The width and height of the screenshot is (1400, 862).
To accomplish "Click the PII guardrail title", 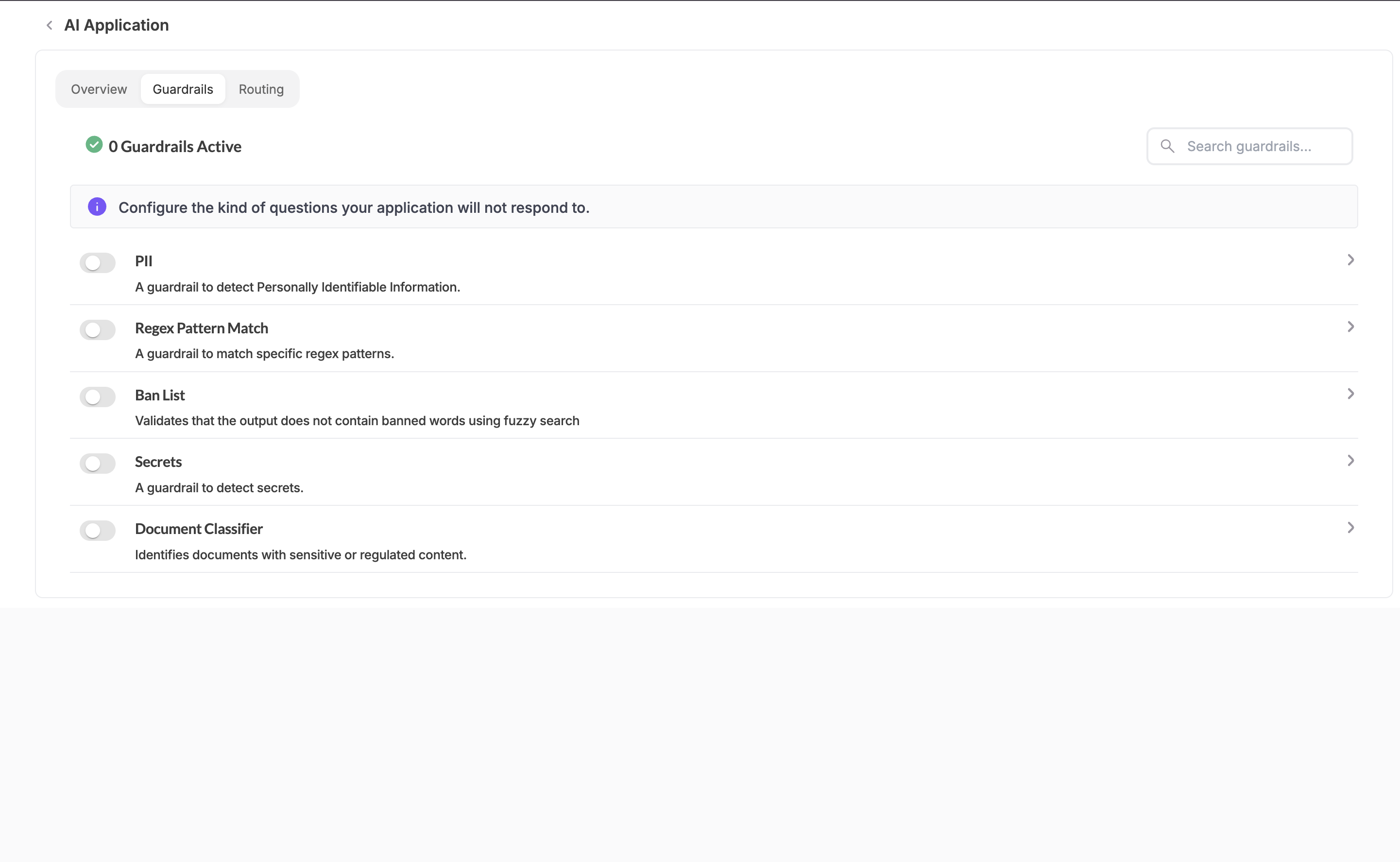I will (144, 261).
